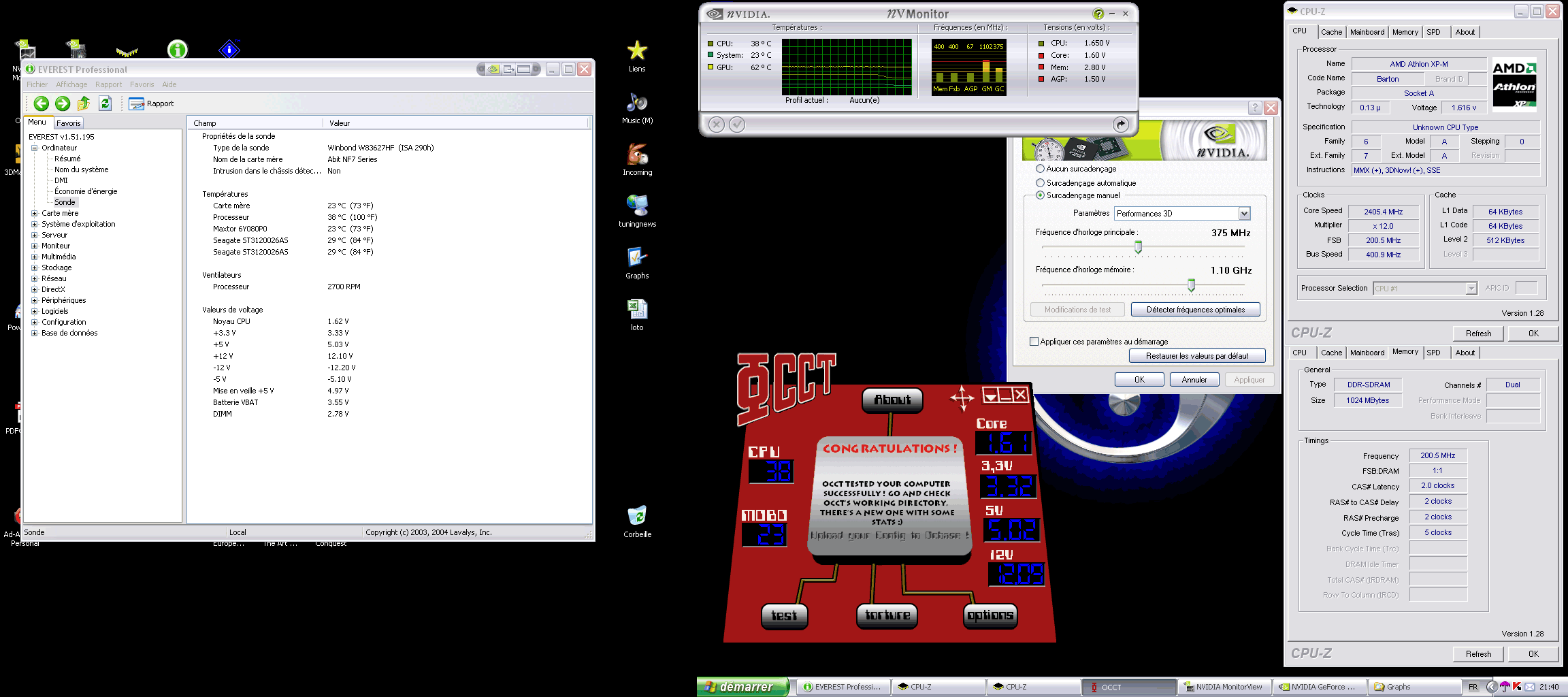Click the démarrer start button
The height and width of the screenshot is (697, 1568).
point(742,687)
